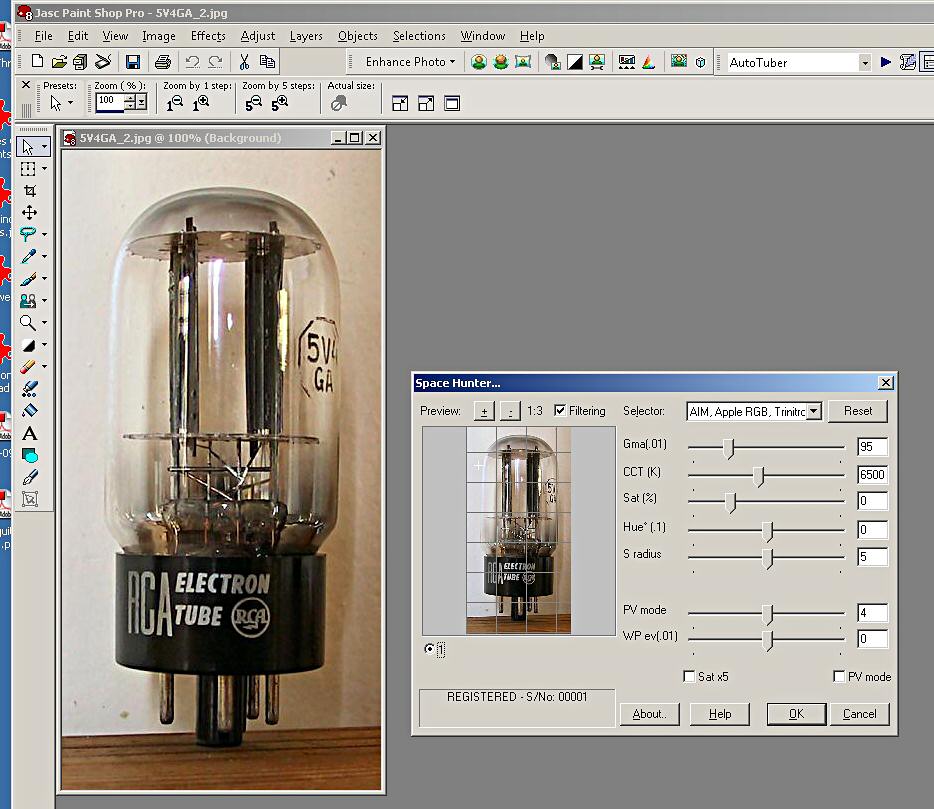Zoom out by 5 steps

coord(253,104)
